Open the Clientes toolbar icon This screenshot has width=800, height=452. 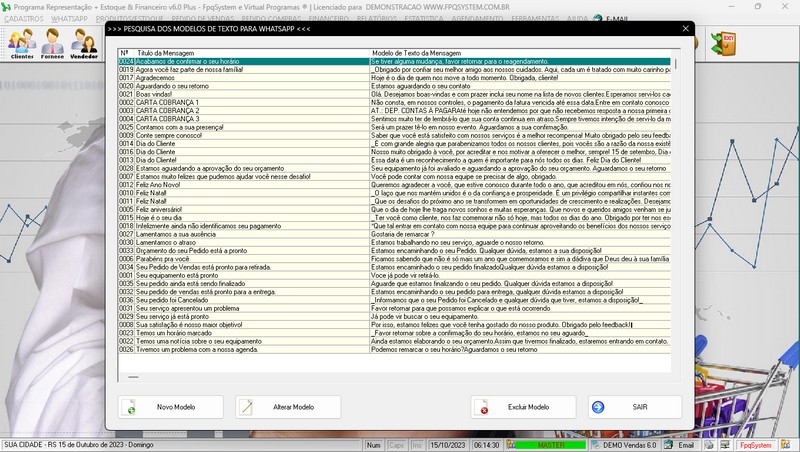tap(21, 44)
